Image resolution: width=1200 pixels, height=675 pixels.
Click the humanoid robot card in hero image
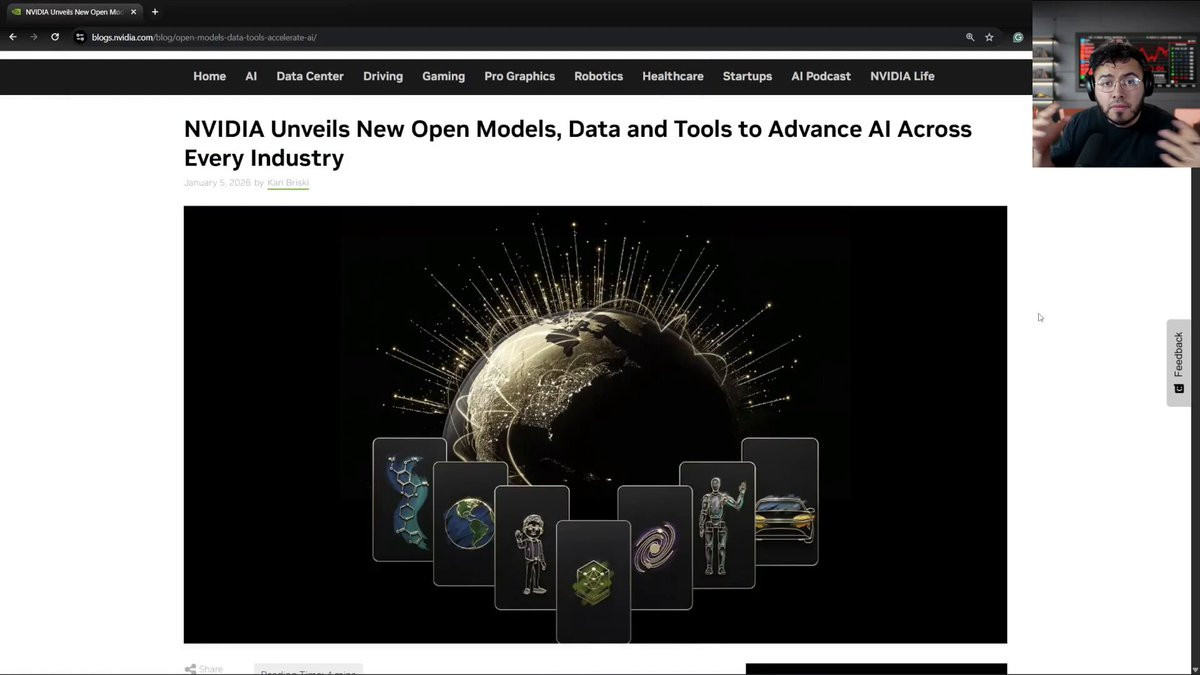click(717, 523)
